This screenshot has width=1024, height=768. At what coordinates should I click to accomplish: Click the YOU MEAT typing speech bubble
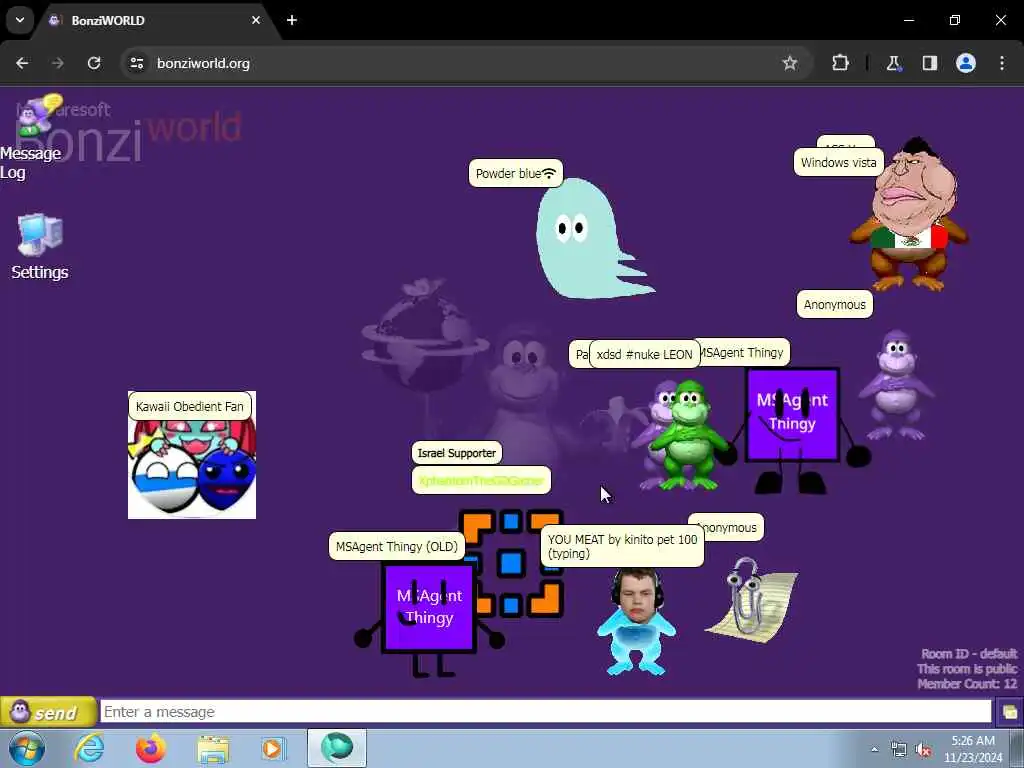622,546
